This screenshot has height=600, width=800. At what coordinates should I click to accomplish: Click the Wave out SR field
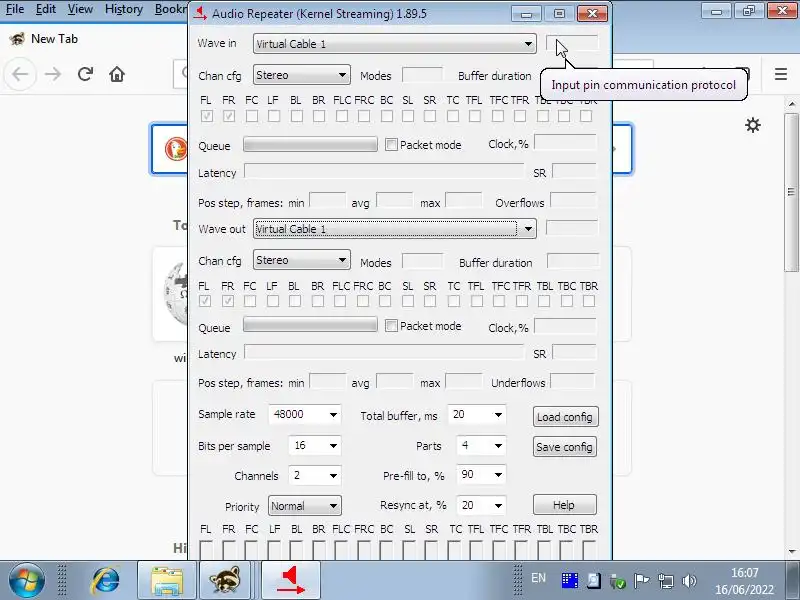pyautogui.click(x=574, y=353)
